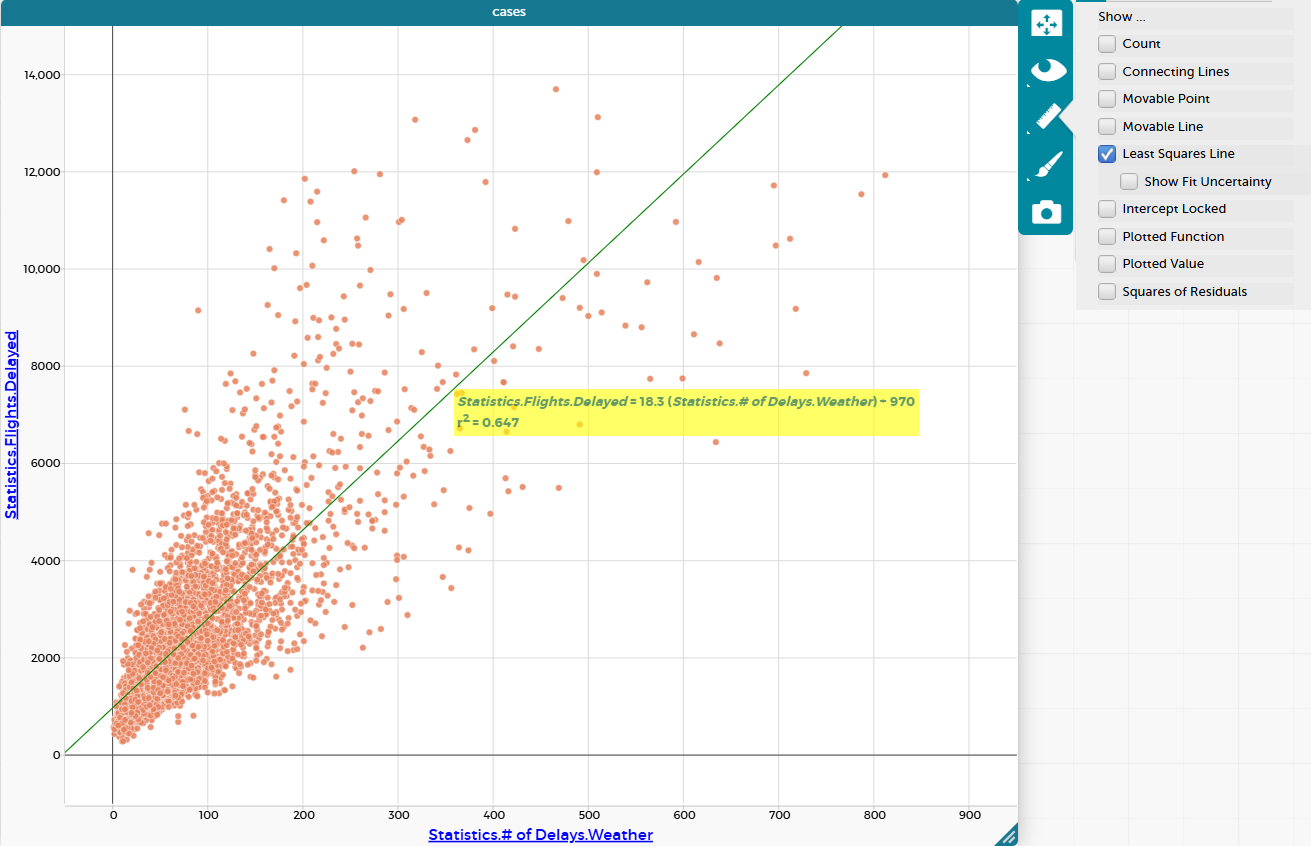The height and width of the screenshot is (846, 1311).
Task: Select the yellow regression equation label
Action: pyautogui.click(x=686, y=412)
